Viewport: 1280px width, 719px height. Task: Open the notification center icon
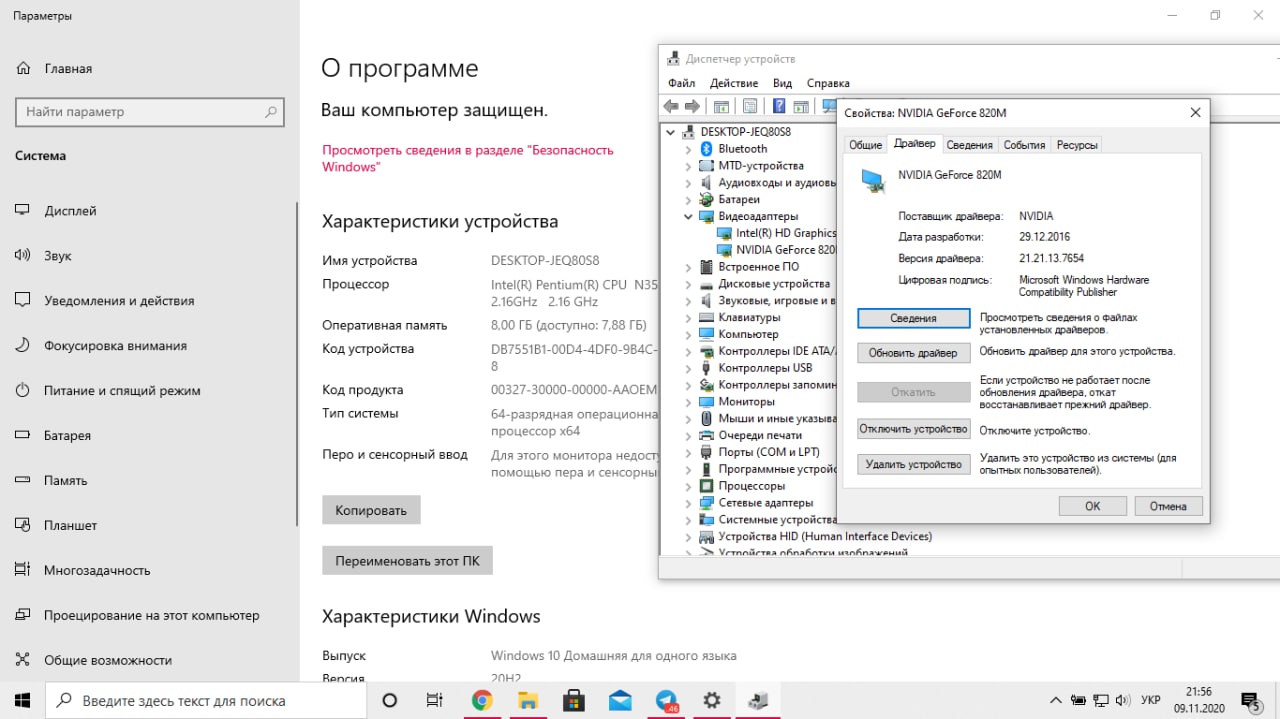[x=1251, y=700]
